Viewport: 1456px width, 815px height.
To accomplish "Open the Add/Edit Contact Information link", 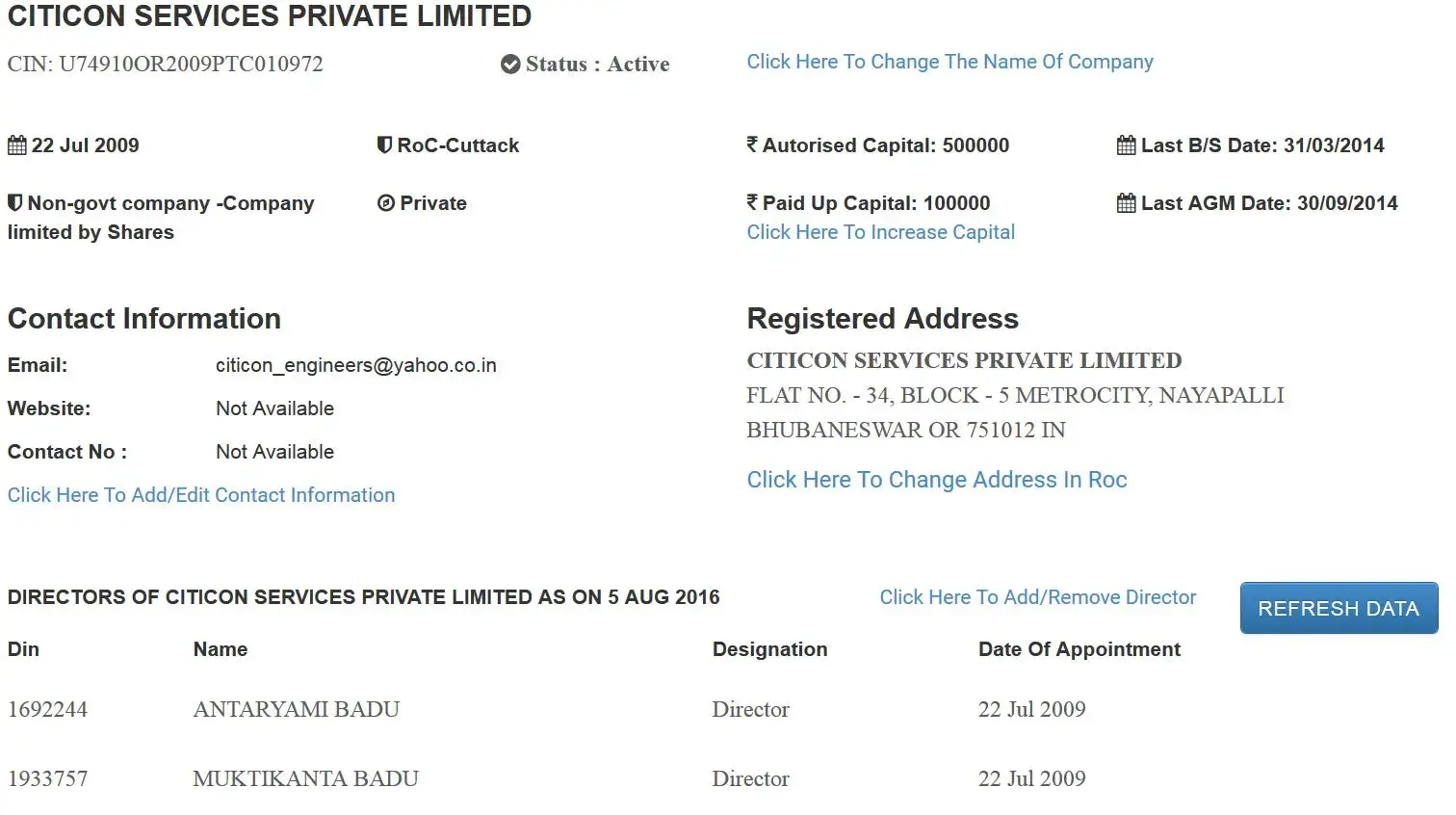I will 201,495.
